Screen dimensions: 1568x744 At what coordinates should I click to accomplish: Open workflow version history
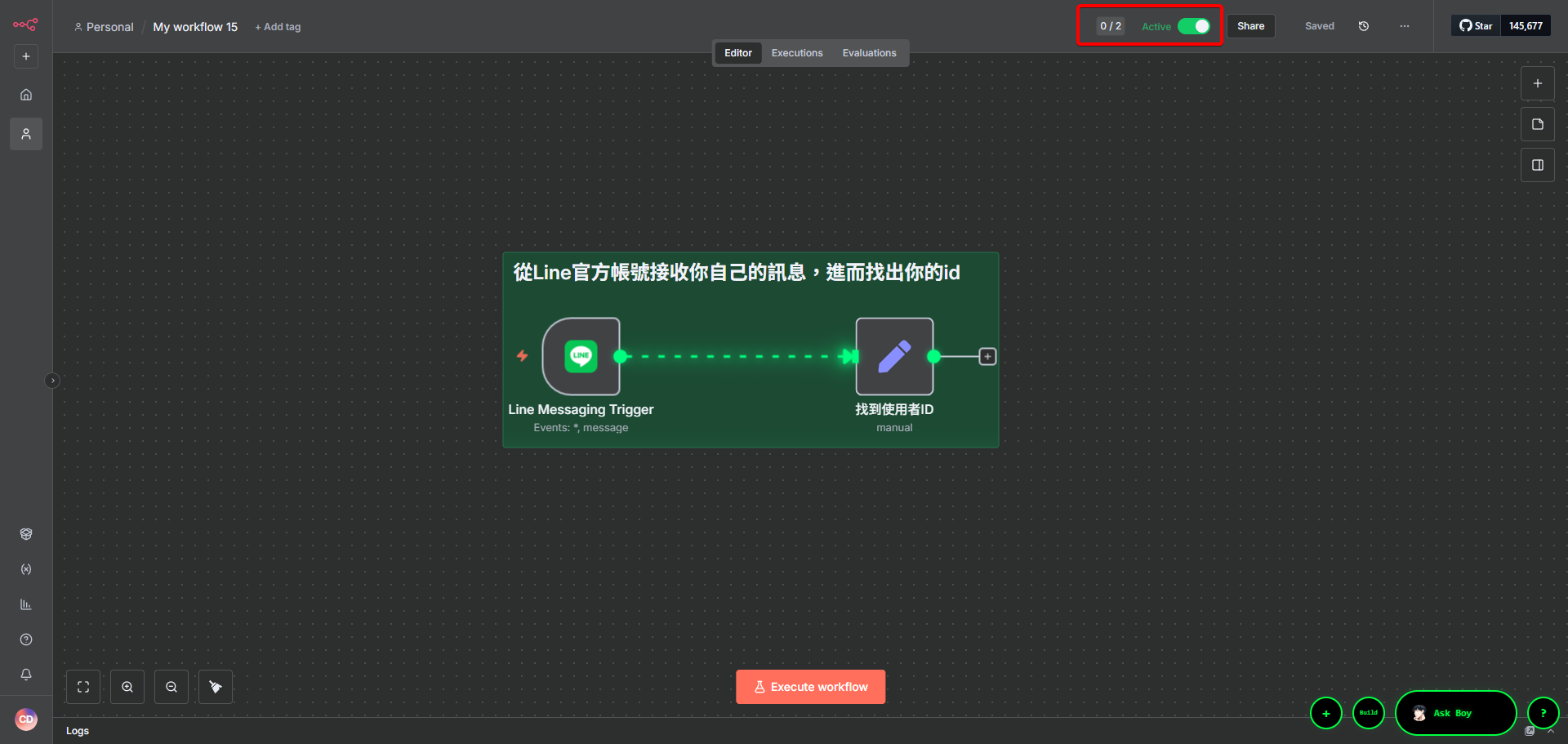[x=1363, y=25]
